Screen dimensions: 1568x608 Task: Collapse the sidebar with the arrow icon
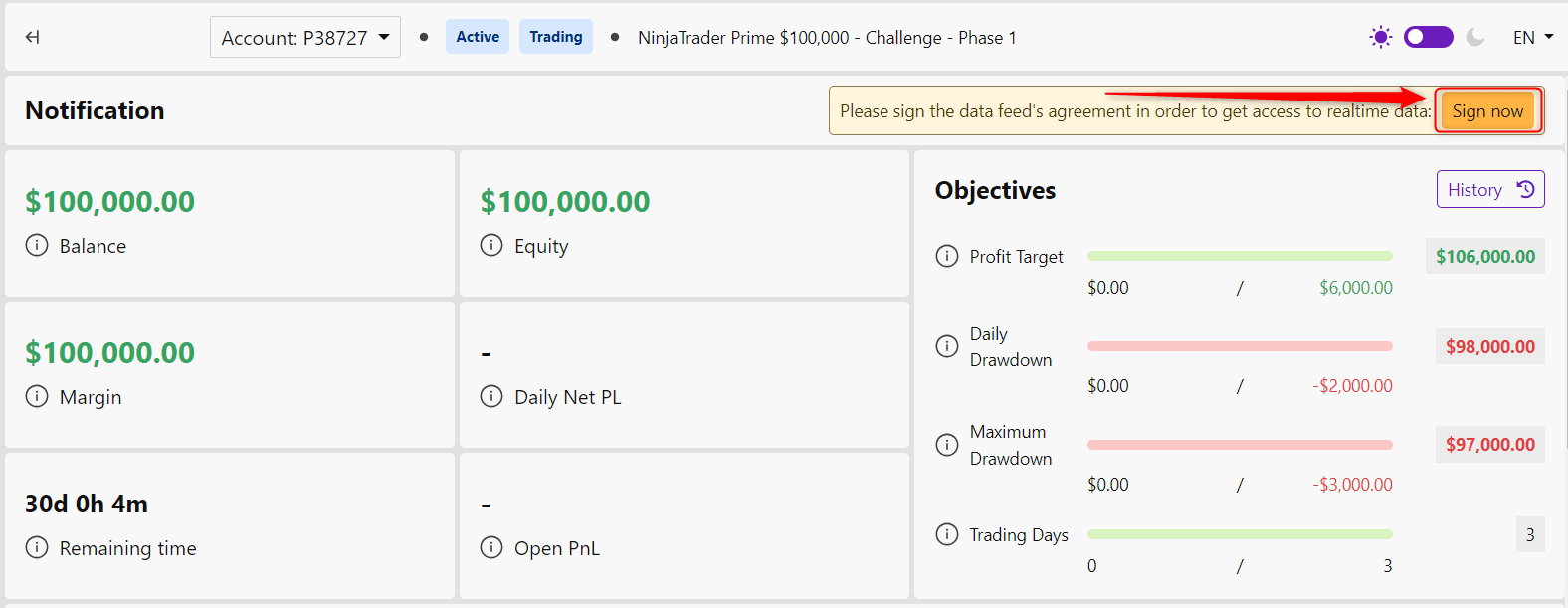(x=33, y=37)
